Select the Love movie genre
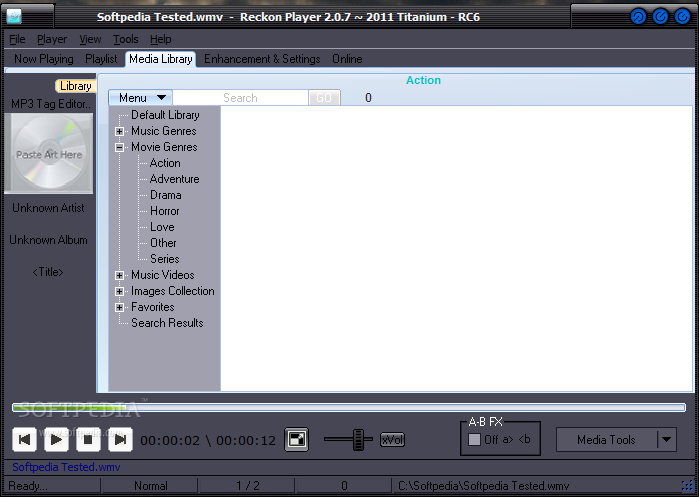 click(x=162, y=227)
